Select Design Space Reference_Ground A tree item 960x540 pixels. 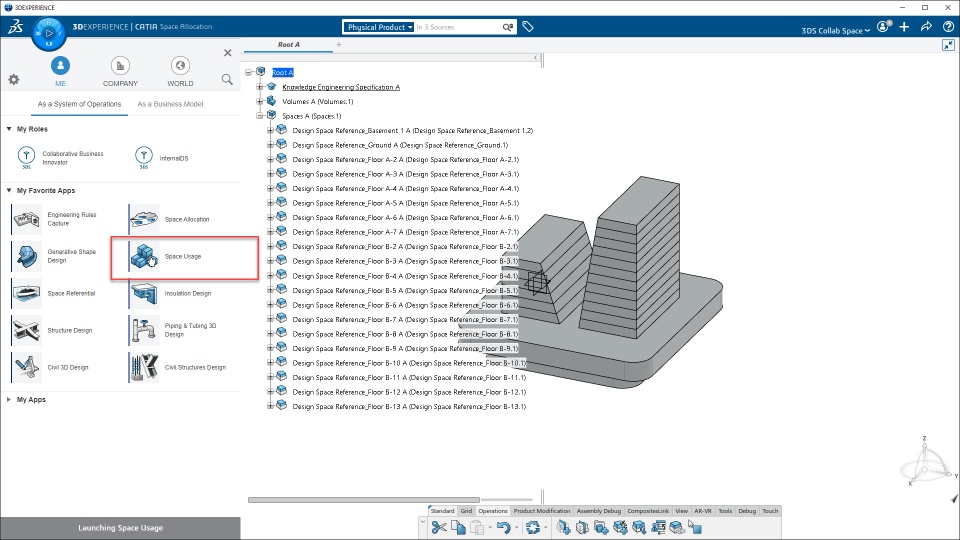[x=400, y=145]
